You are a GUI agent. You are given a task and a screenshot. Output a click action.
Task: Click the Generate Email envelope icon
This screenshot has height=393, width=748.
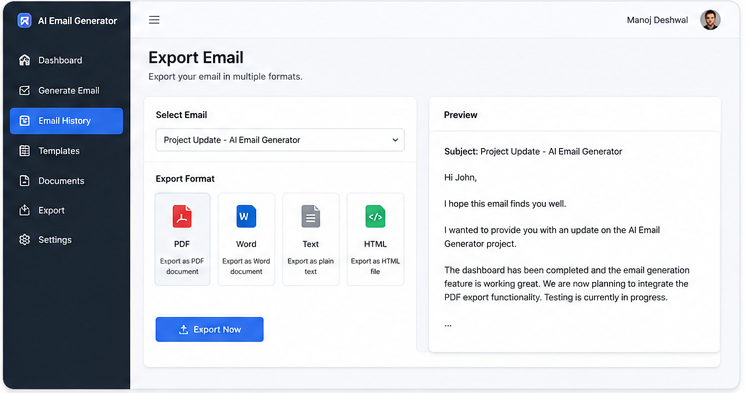pyautogui.click(x=24, y=90)
